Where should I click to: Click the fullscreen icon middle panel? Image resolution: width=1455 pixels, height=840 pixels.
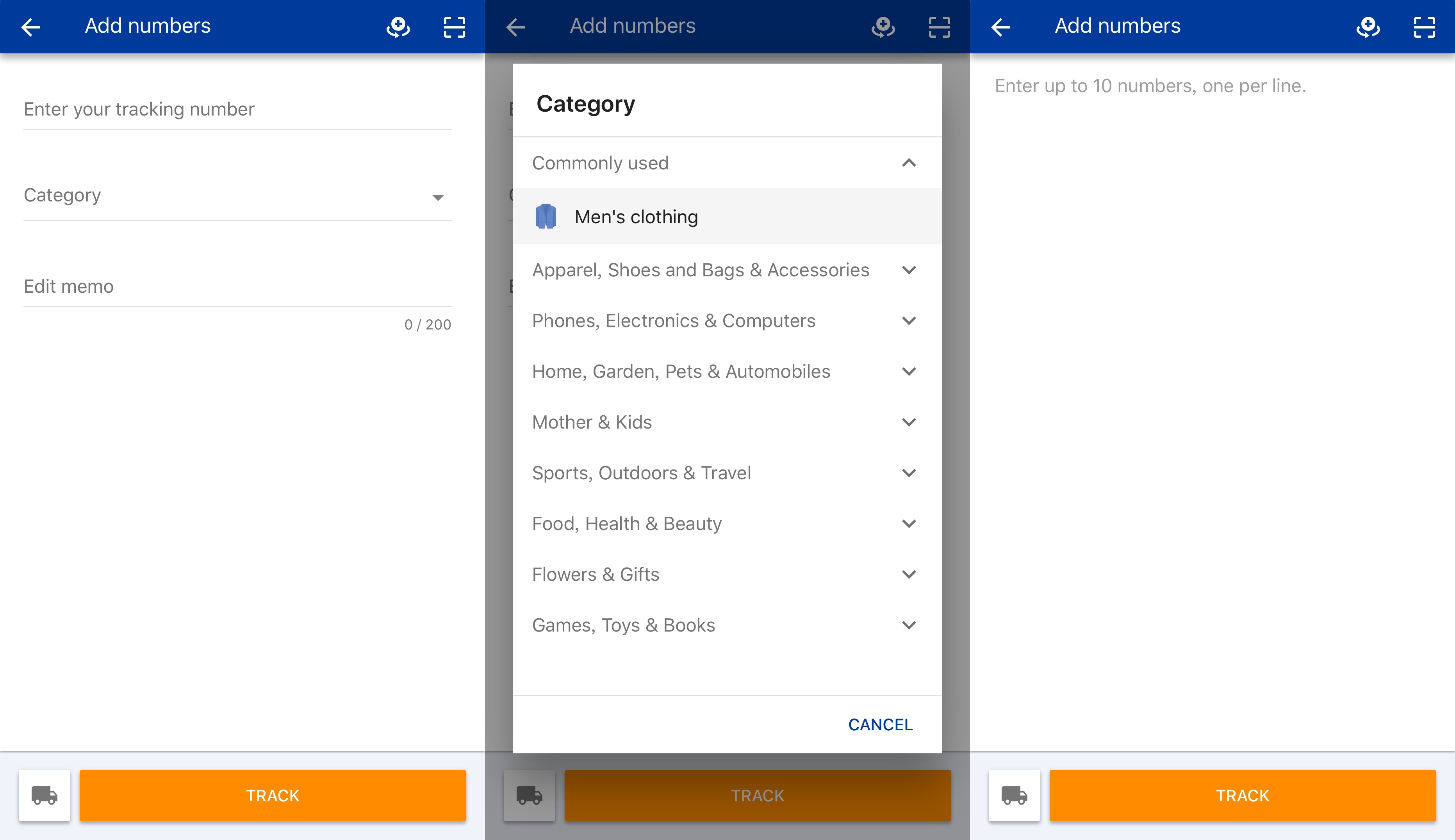pyautogui.click(x=939, y=26)
